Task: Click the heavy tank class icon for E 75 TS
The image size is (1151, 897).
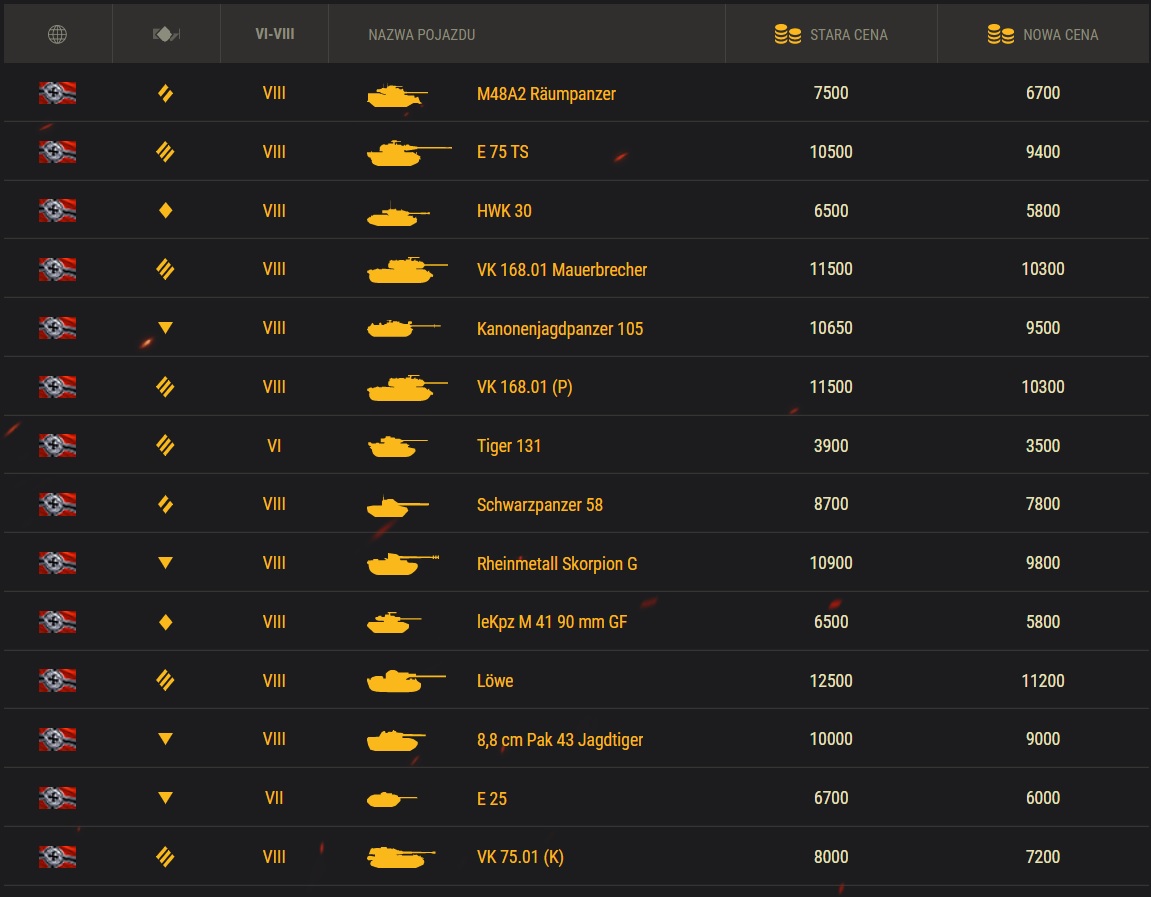Action: (x=166, y=152)
